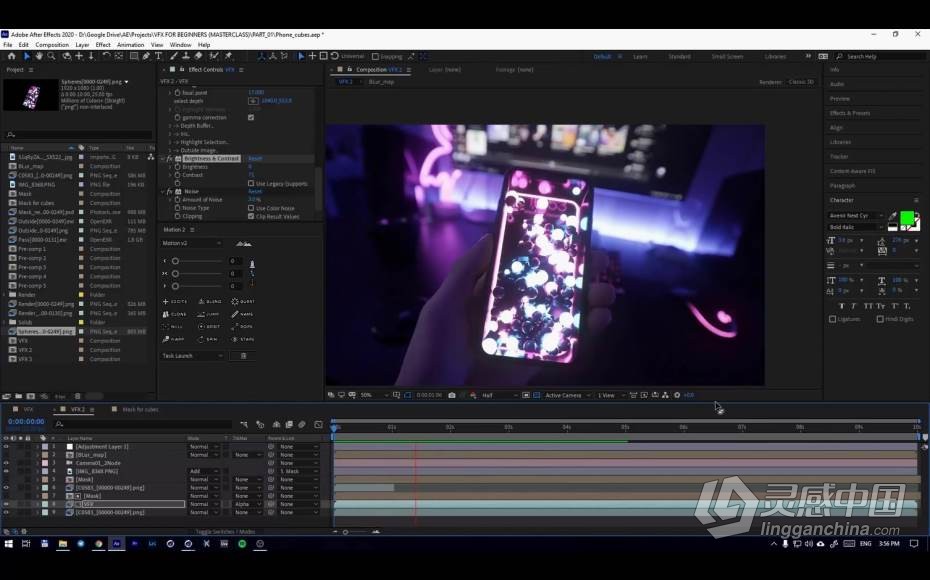Open the Blur_map breadcrumb in the viewer
The width and height of the screenshot is (930, 580).
pyautogui.click(x=381, y=82)
